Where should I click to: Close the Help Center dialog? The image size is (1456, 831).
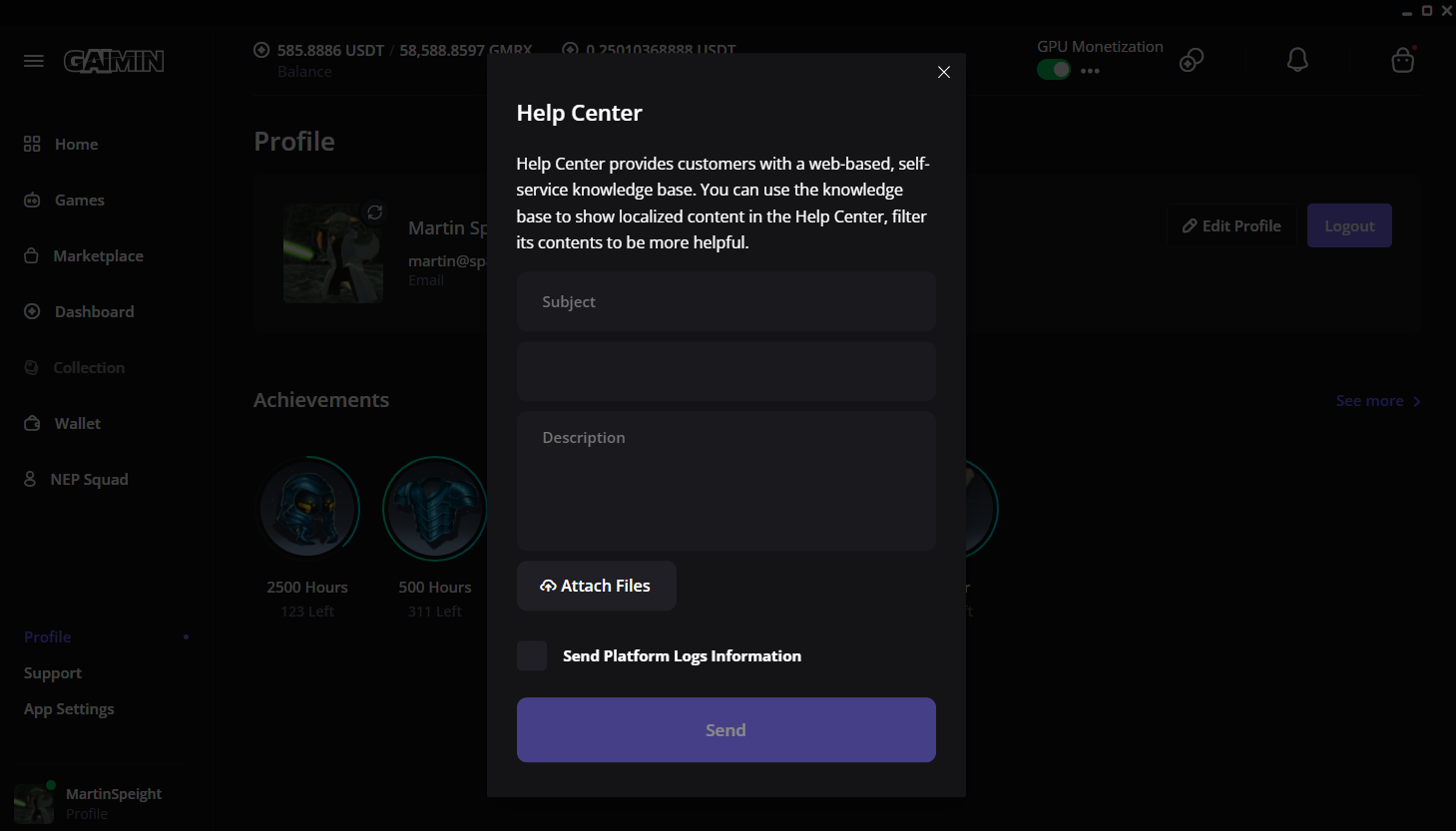tap(943, 72)
